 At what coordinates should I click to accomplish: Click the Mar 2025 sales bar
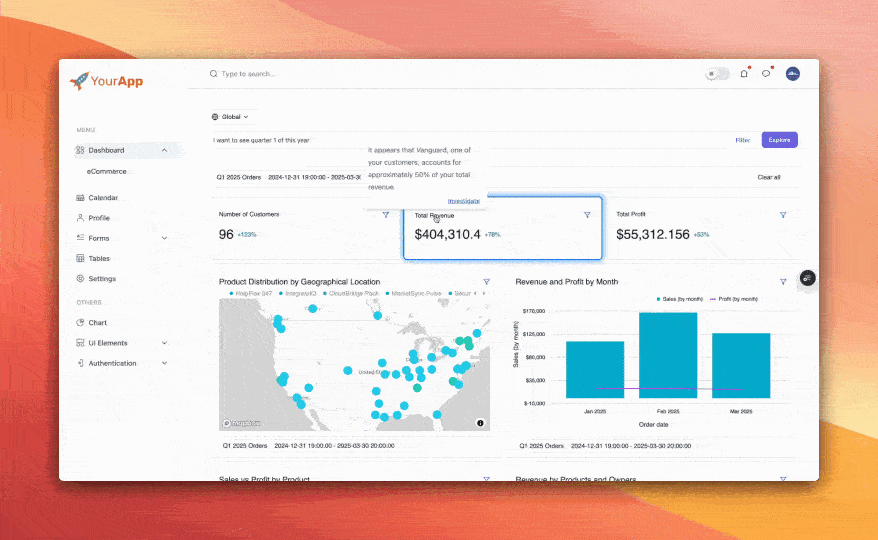pos(741,366)
